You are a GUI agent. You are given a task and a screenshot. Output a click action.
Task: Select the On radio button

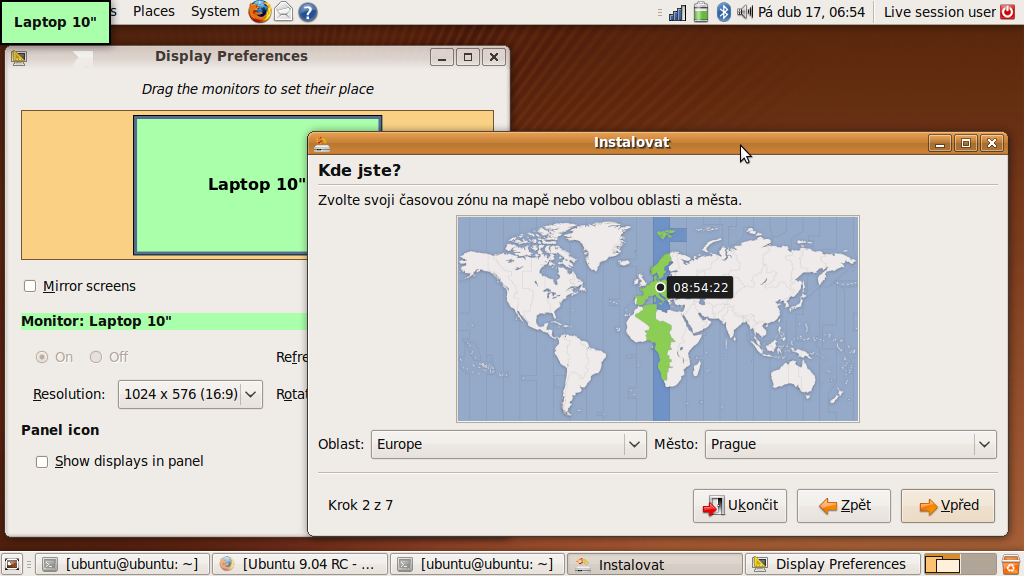pos(42,357)
